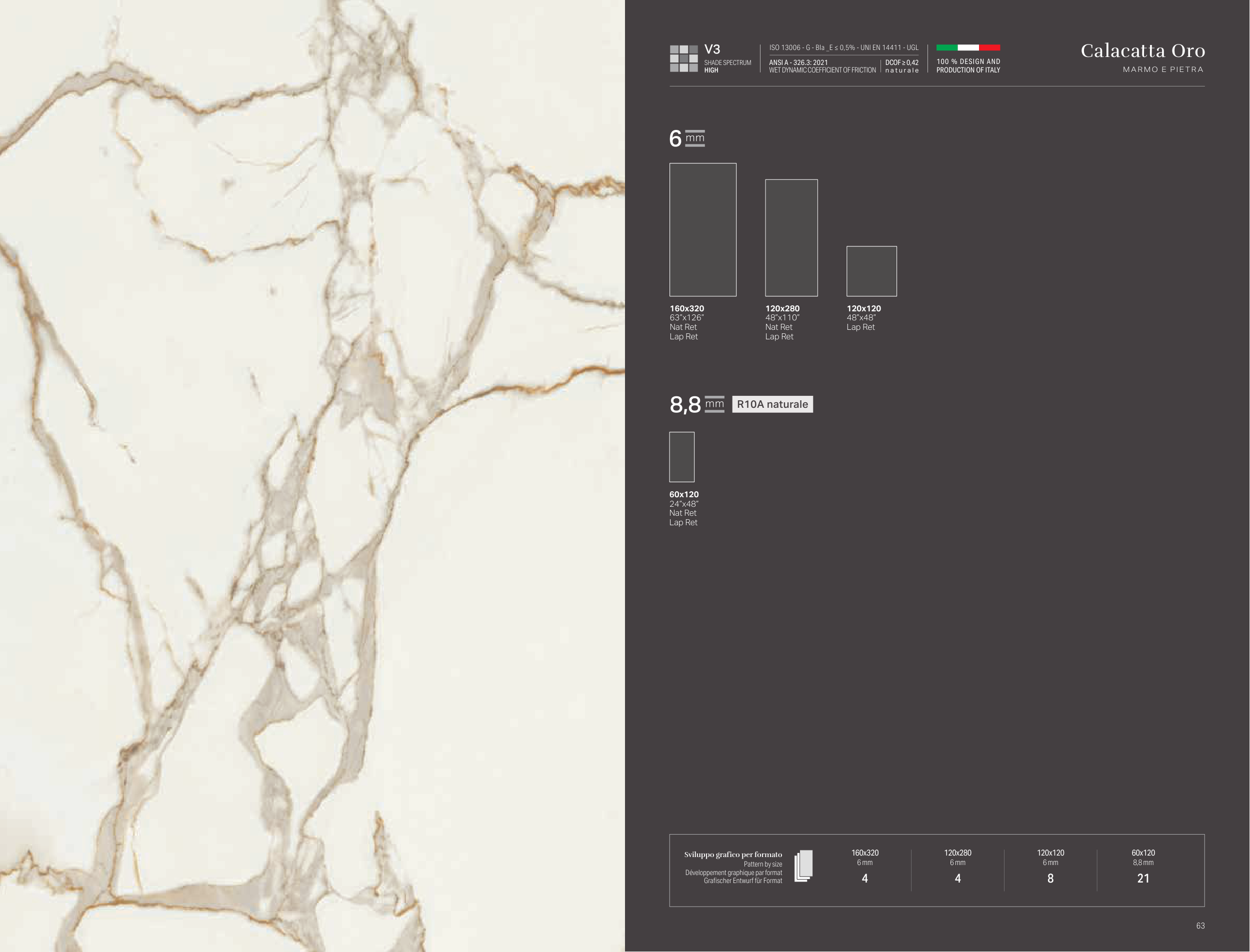The width and height of the screenshot is (1250, 952).
Task: Click the pattern-by-size stacked sheets icon
Action: [803, 866]
